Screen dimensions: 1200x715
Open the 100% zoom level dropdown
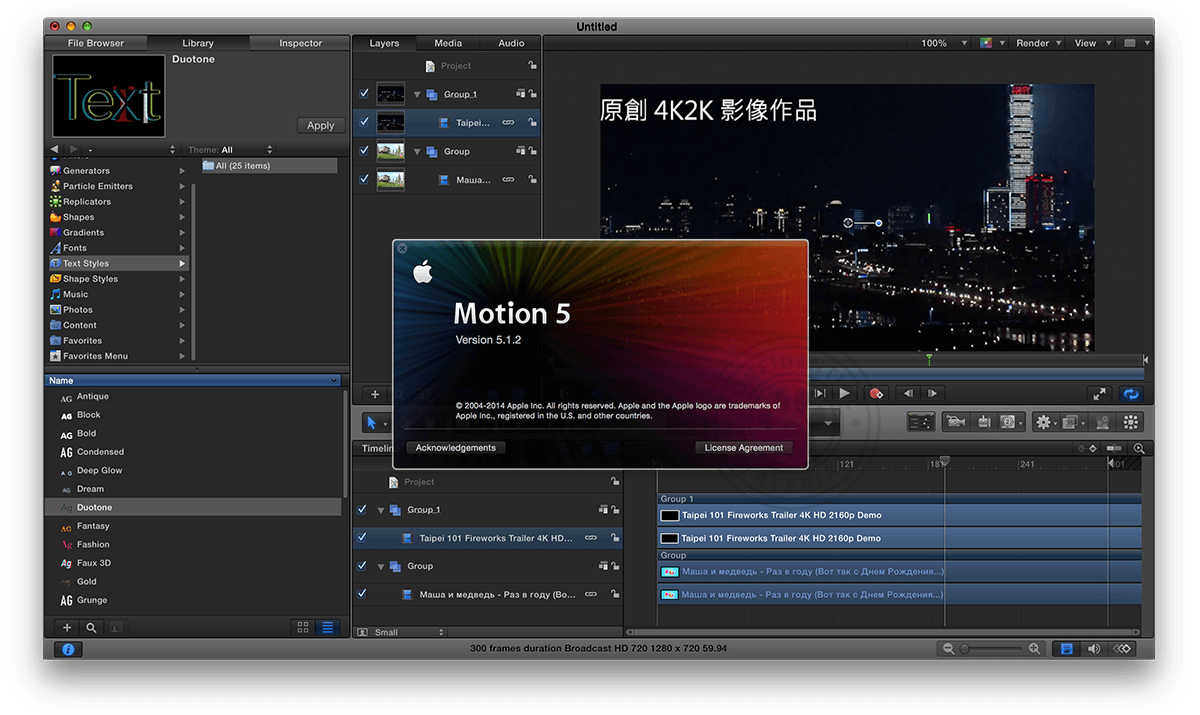click(x=943, y=43)
